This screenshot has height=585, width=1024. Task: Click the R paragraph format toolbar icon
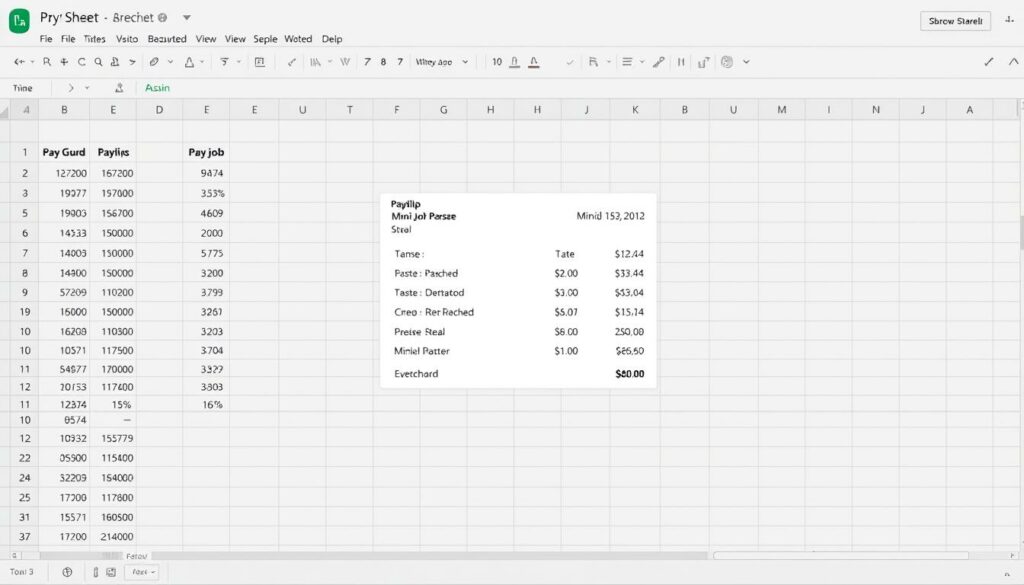coord(593,62)
